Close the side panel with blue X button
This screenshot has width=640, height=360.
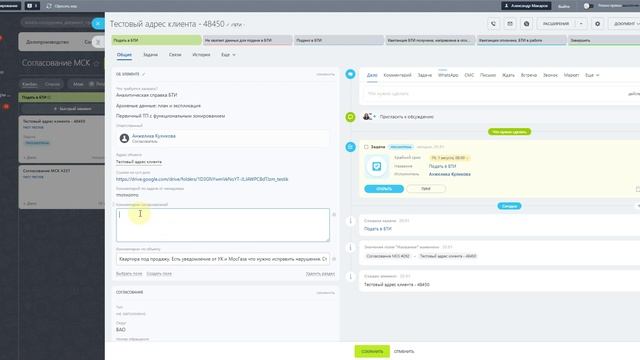[98, 24]
